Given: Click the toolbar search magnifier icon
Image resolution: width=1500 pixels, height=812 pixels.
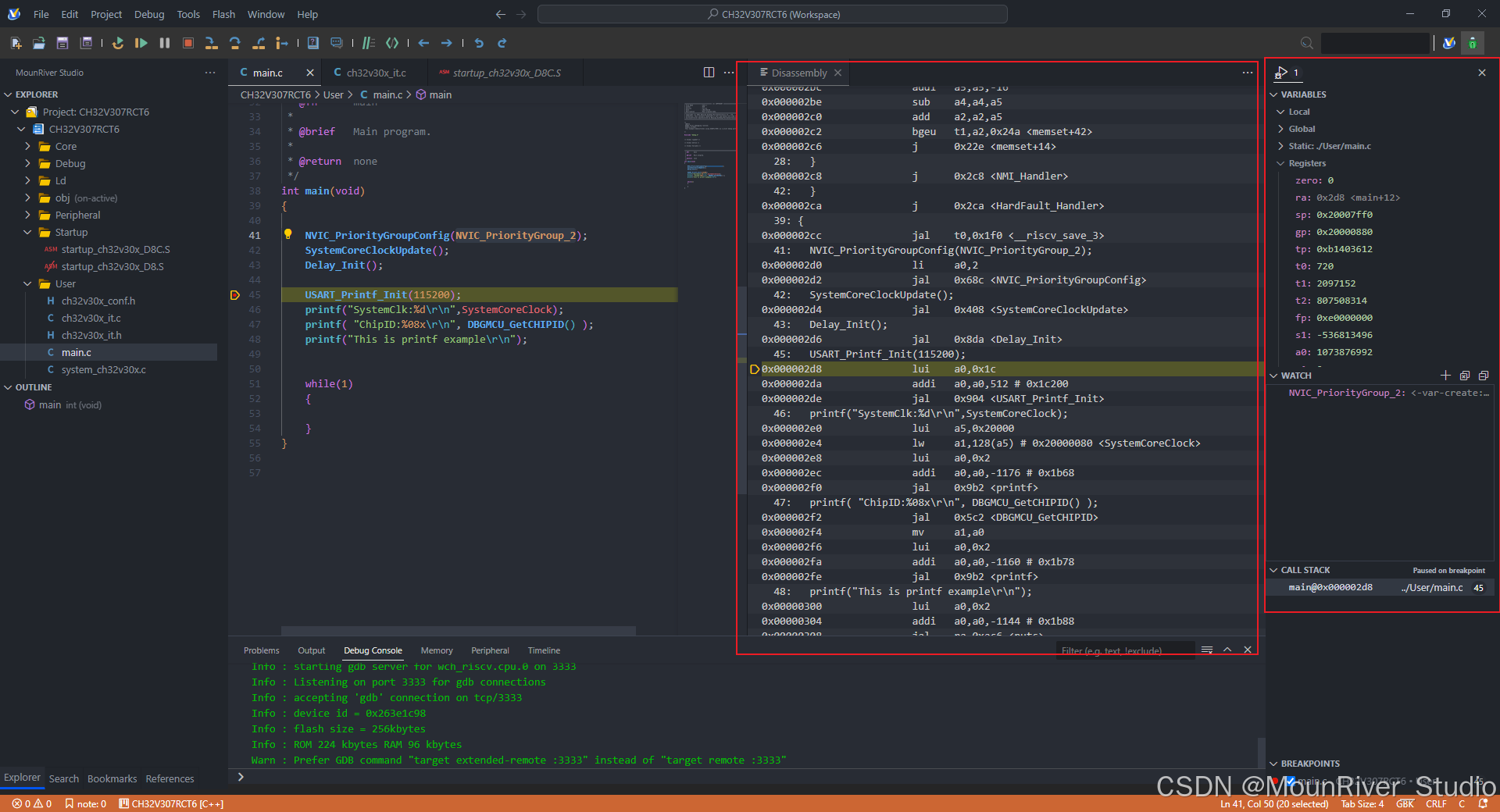Looking at the screenshot, I should pos(1306,43).
